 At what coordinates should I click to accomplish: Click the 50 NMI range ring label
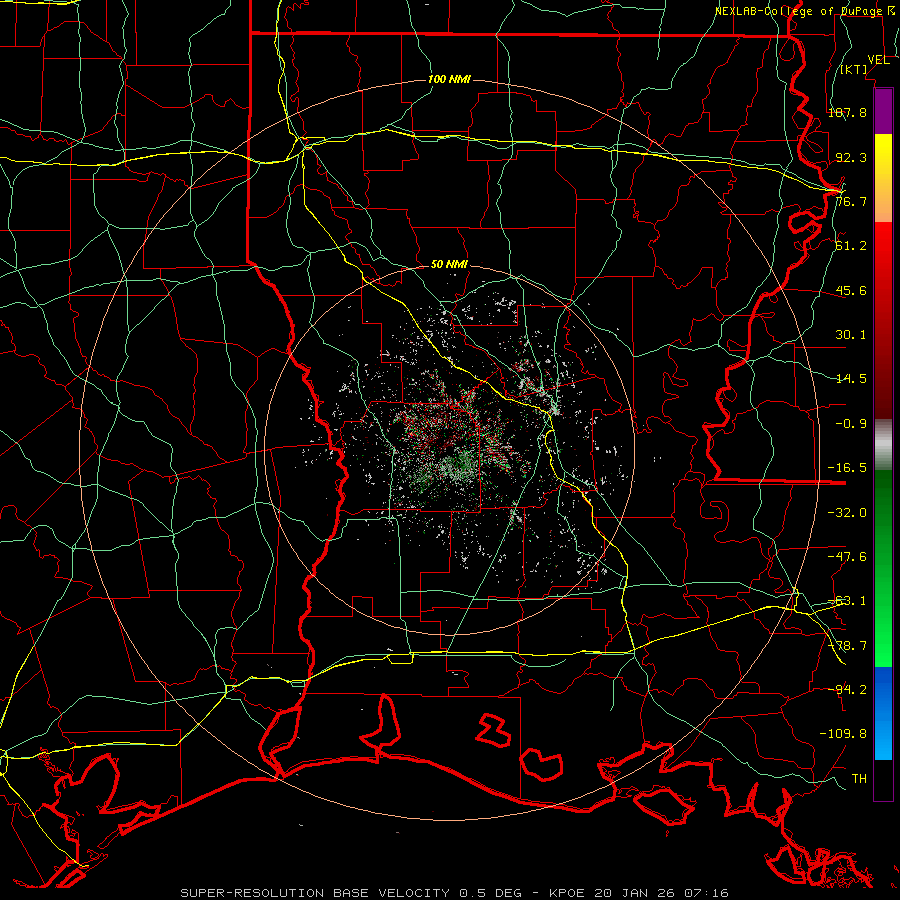tap(449, 264)
